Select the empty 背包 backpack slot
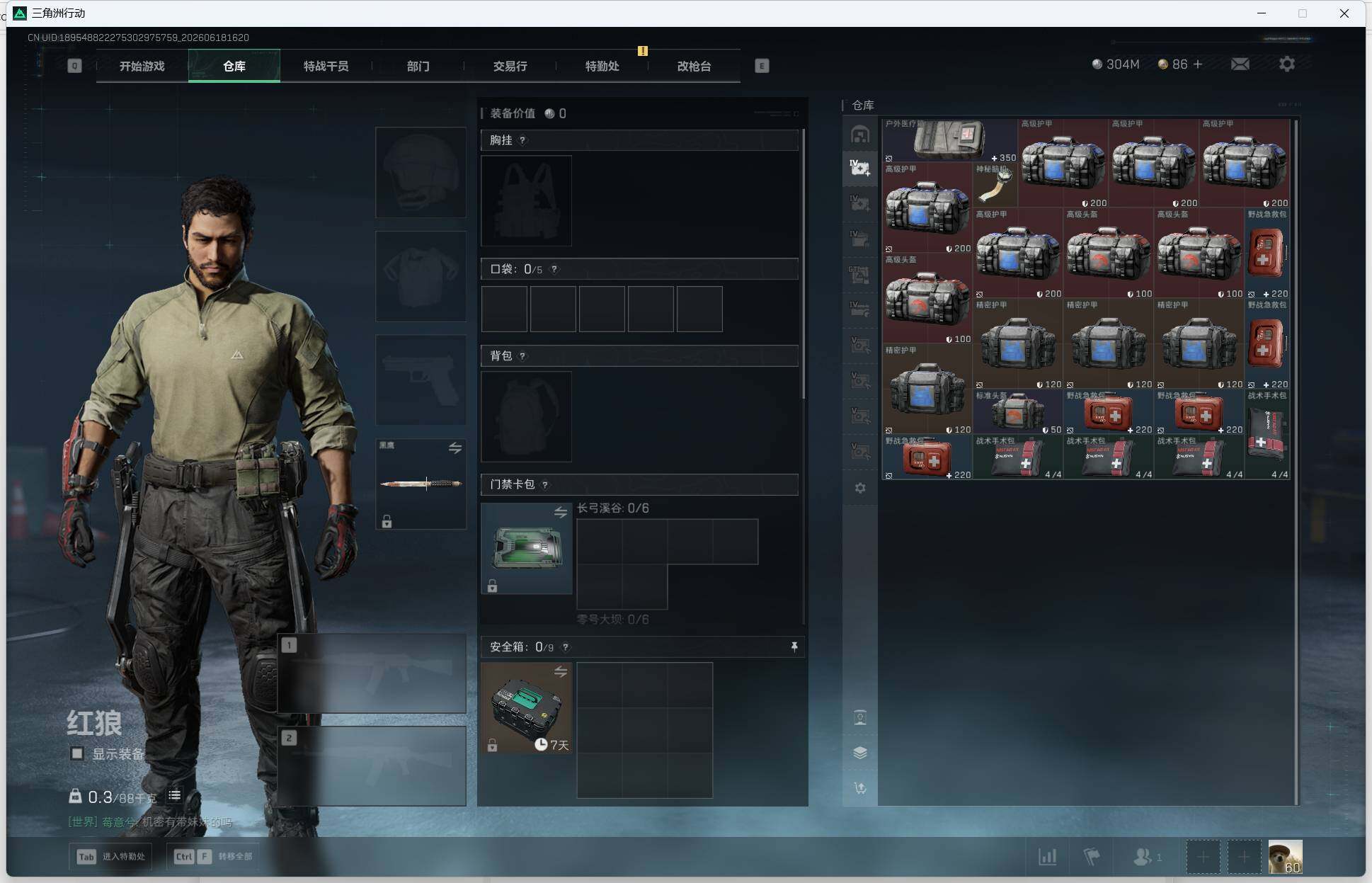Screen dimensions: 1372x883 (x=526, y=416)
